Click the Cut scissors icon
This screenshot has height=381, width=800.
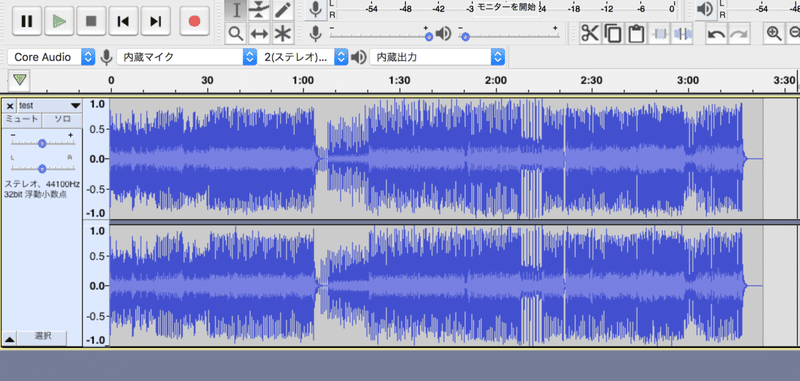590,34
